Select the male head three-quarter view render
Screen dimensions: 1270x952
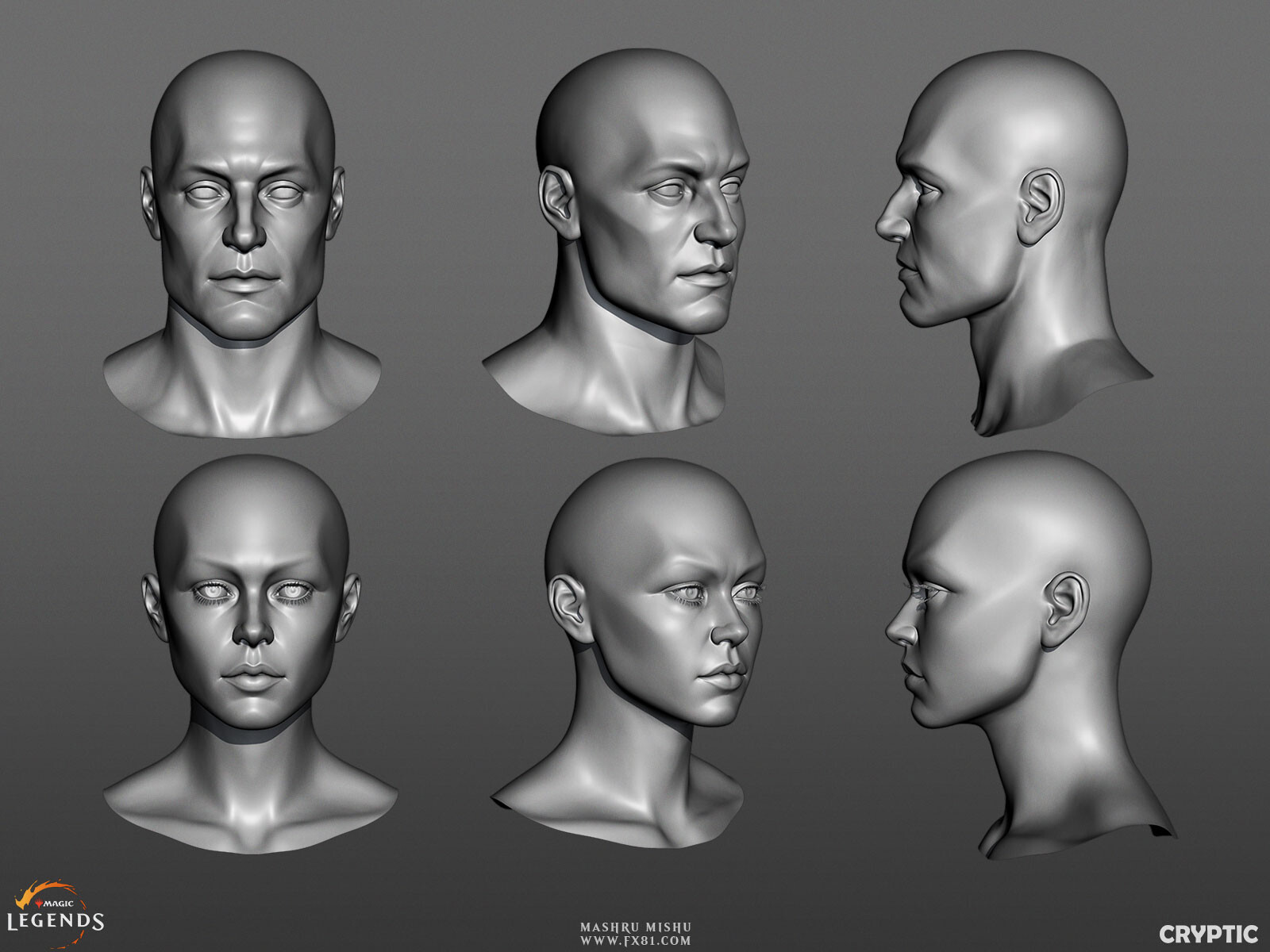pyautogui.click(x=617, y=241)
